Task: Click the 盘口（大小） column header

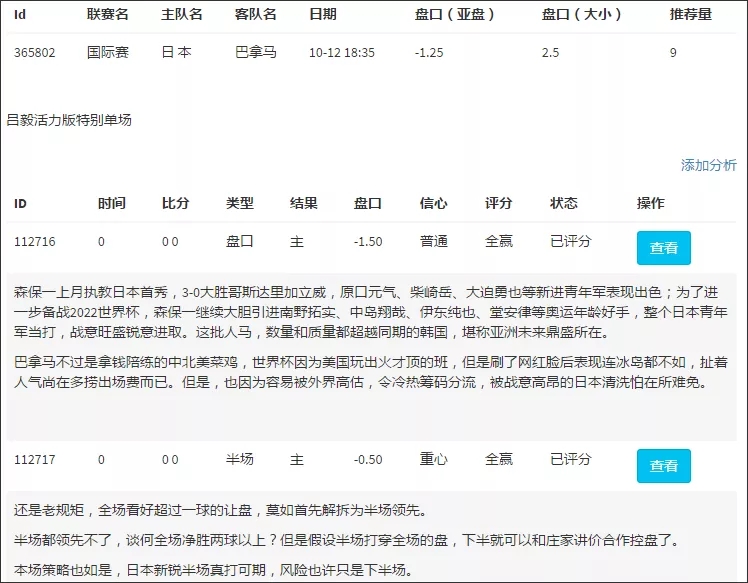Action: point(582,14)
